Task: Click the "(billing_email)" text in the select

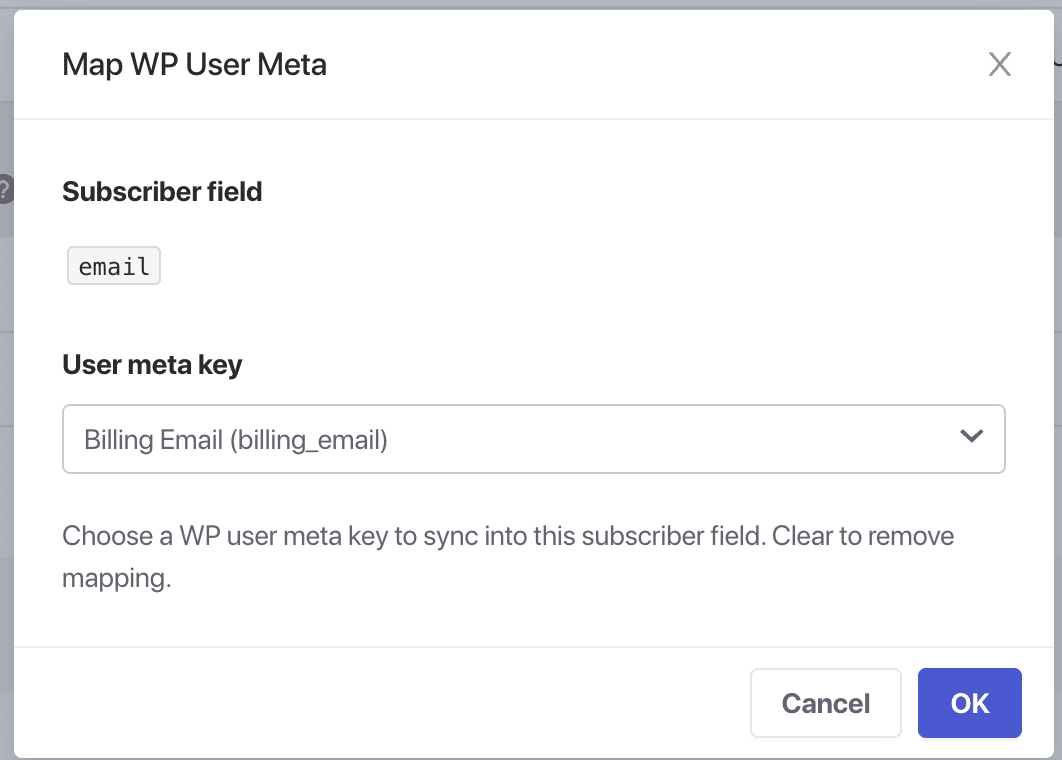Action: pyautogui.click(x=308, y=439)
